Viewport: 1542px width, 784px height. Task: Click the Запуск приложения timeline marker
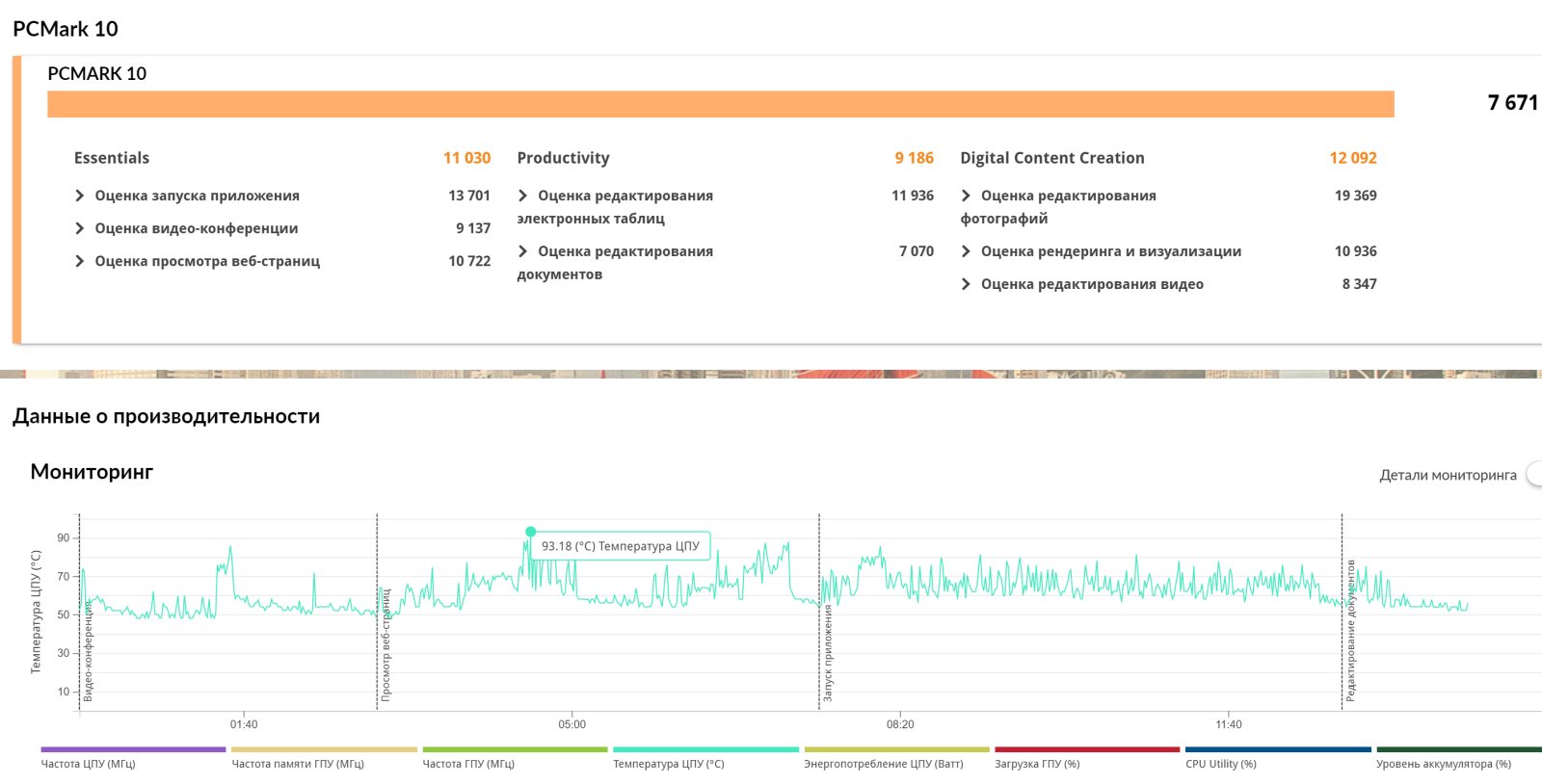pyautogui.click(x=828, y=653)
